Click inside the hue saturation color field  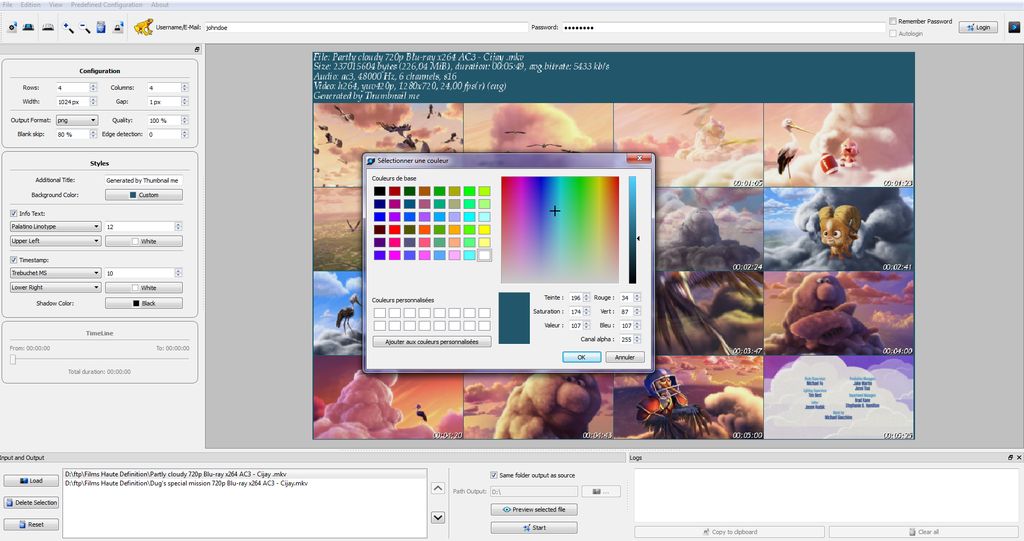pos(560,229)
